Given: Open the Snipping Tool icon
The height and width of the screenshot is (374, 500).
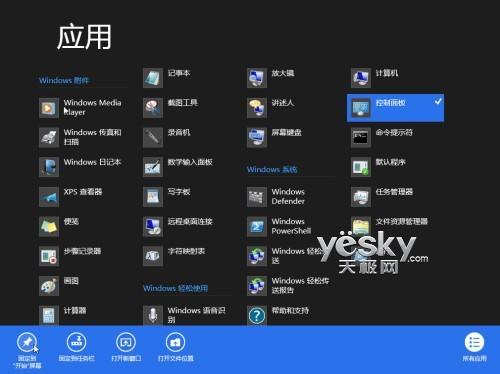Looking at the screenshot, I should [x=153, y=108].
